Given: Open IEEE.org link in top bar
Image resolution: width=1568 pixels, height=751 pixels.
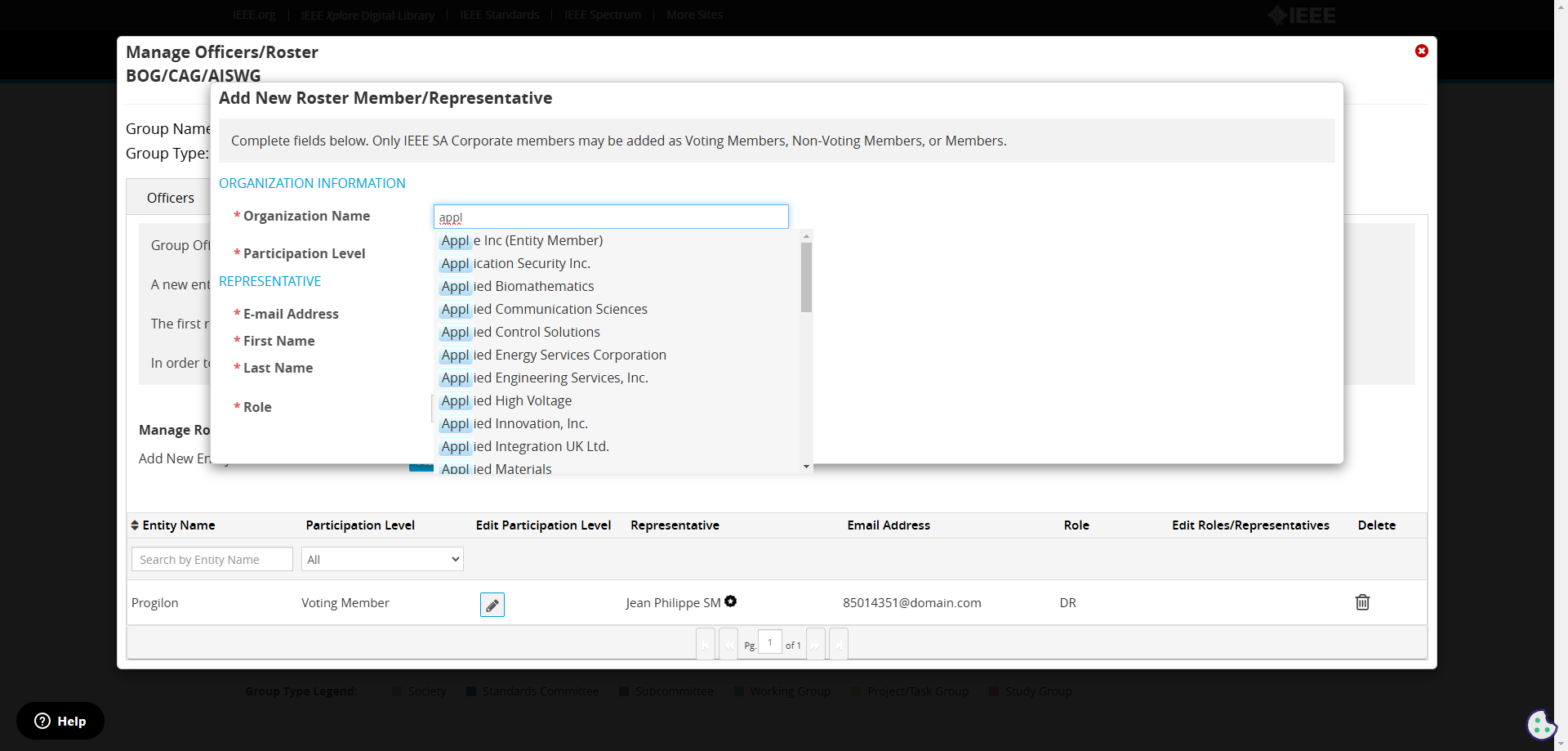Looking at the screenshot, I should 254,15.
